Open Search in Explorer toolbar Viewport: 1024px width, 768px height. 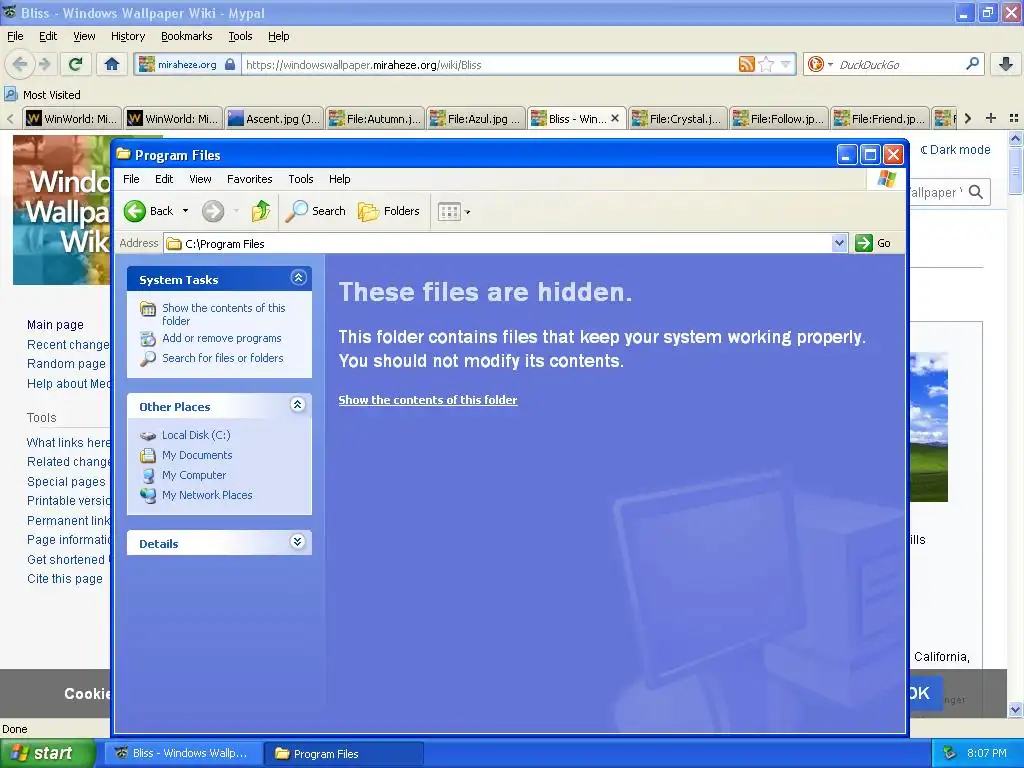pyautogui.click(x=315, y=211)
